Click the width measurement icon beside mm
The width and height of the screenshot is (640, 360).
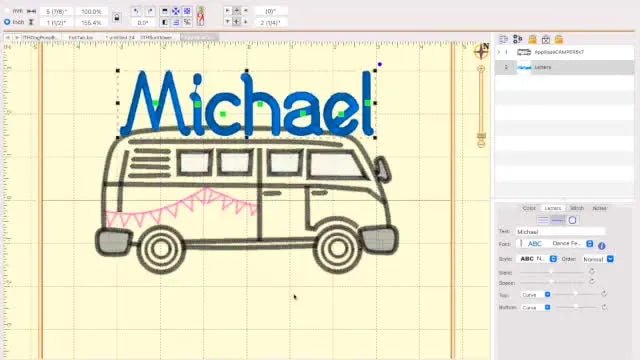tap(31, 11)
